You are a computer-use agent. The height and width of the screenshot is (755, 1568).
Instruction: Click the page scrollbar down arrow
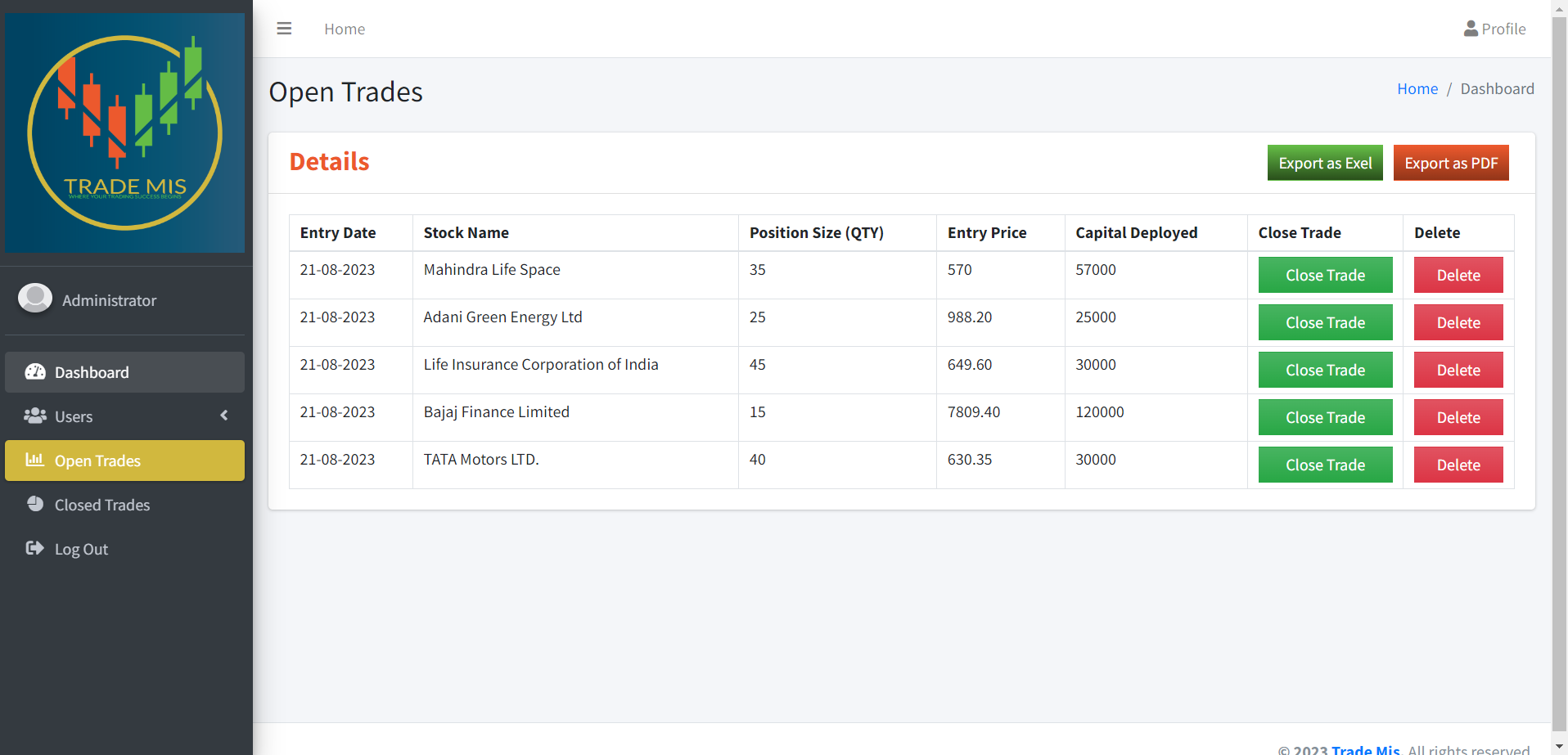[1559, 747]
